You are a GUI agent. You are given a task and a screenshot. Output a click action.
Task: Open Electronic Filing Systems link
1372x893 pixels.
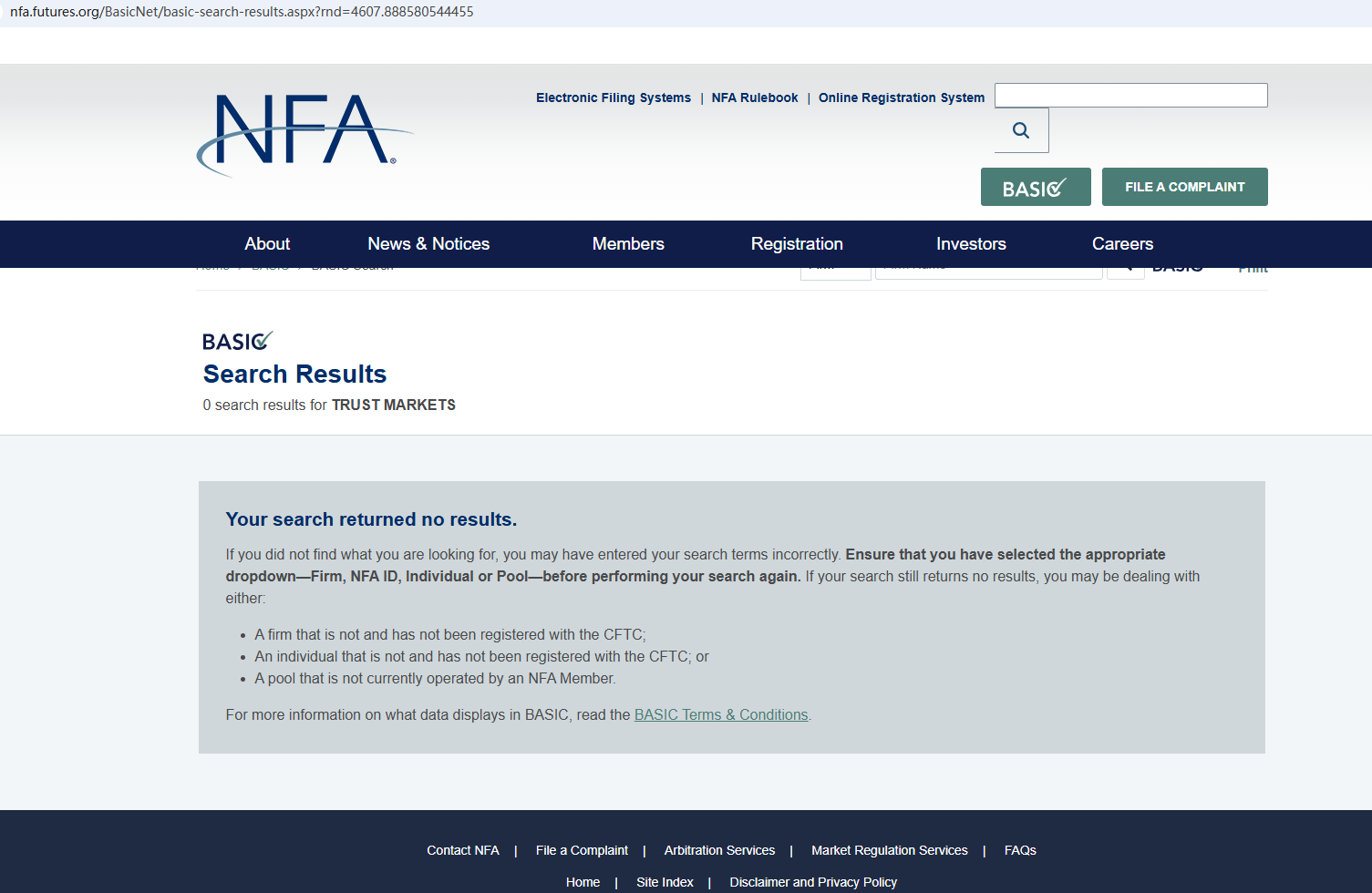pyautogui.click(x=614, y=98)
